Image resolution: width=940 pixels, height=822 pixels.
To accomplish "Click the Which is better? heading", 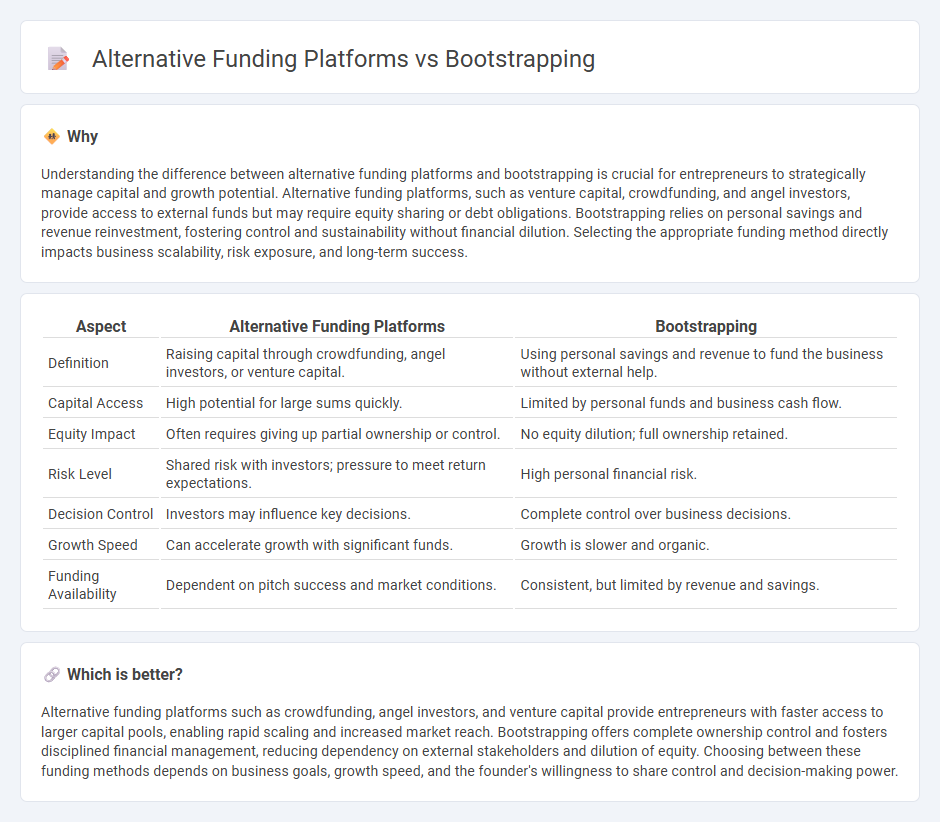I will (125, 675).
